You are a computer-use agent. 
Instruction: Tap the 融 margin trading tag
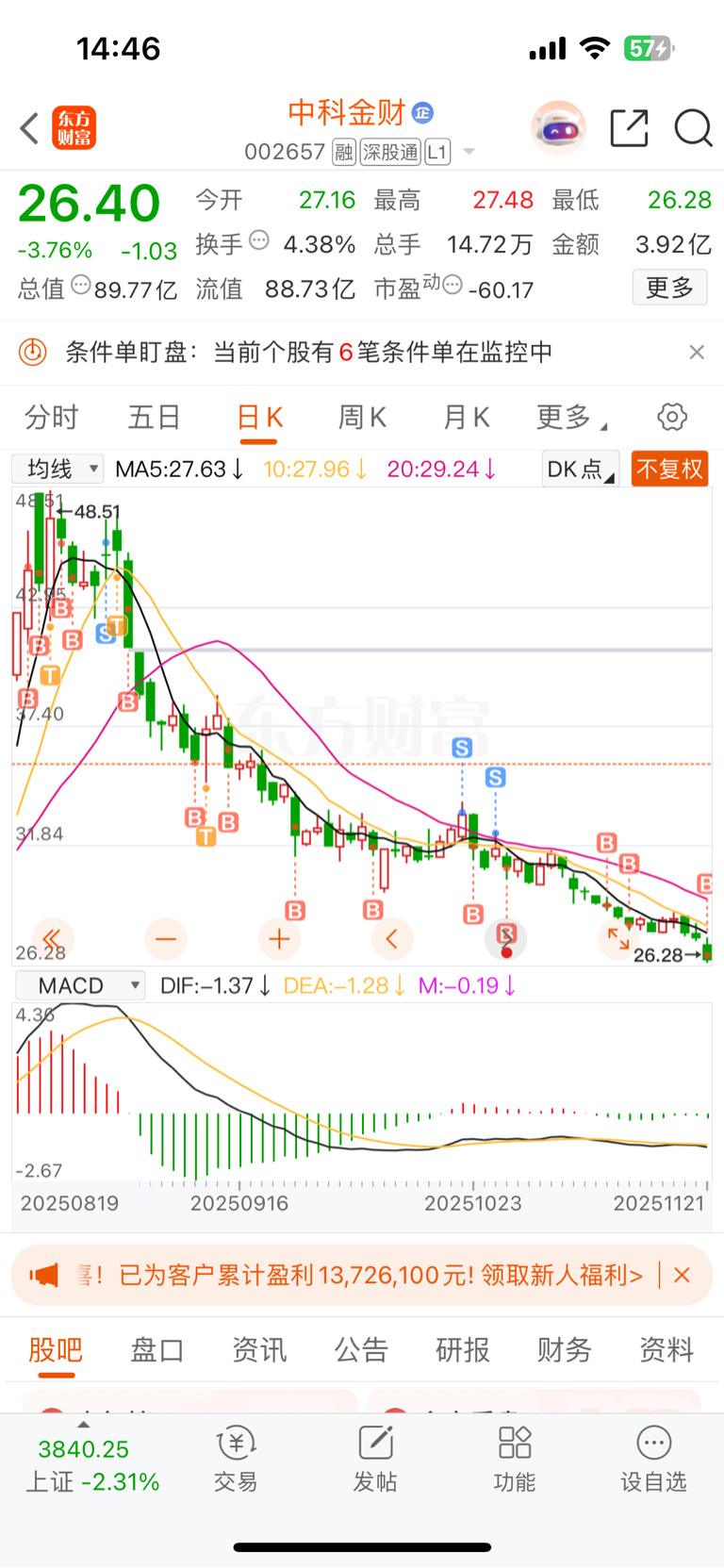[344, 152]
